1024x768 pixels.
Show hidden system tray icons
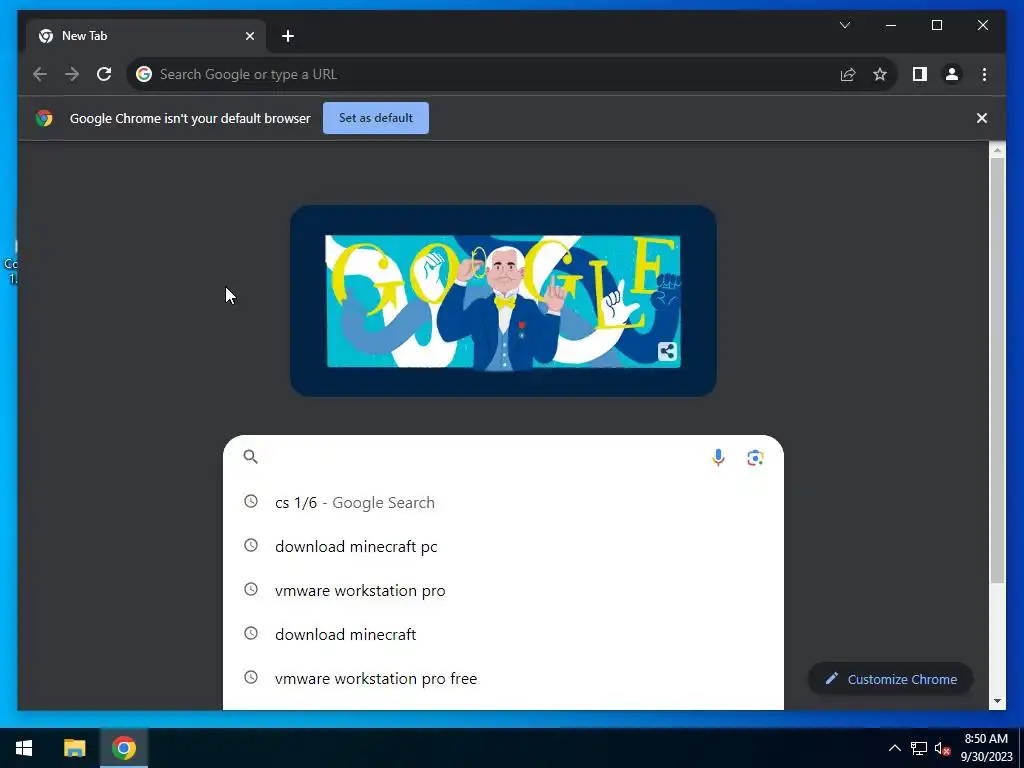tap(895, 748)
